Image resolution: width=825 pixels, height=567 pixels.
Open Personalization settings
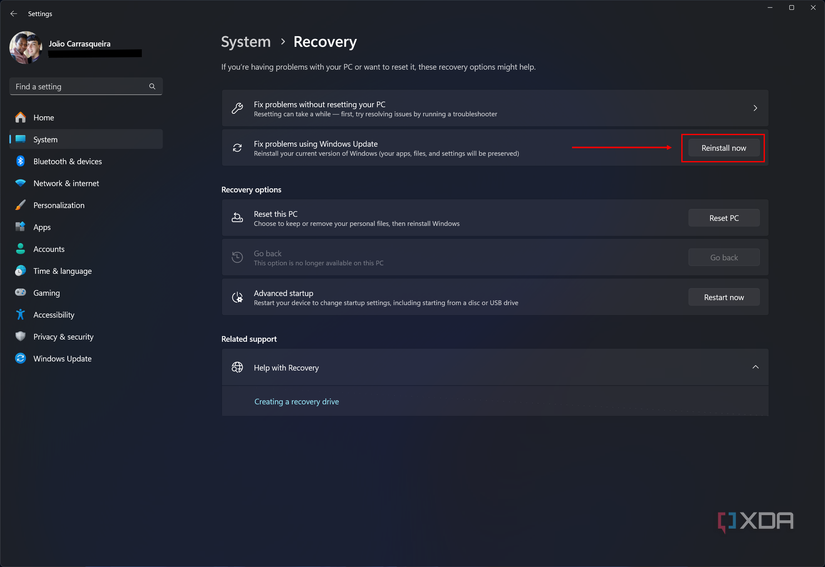coord(86,205)
